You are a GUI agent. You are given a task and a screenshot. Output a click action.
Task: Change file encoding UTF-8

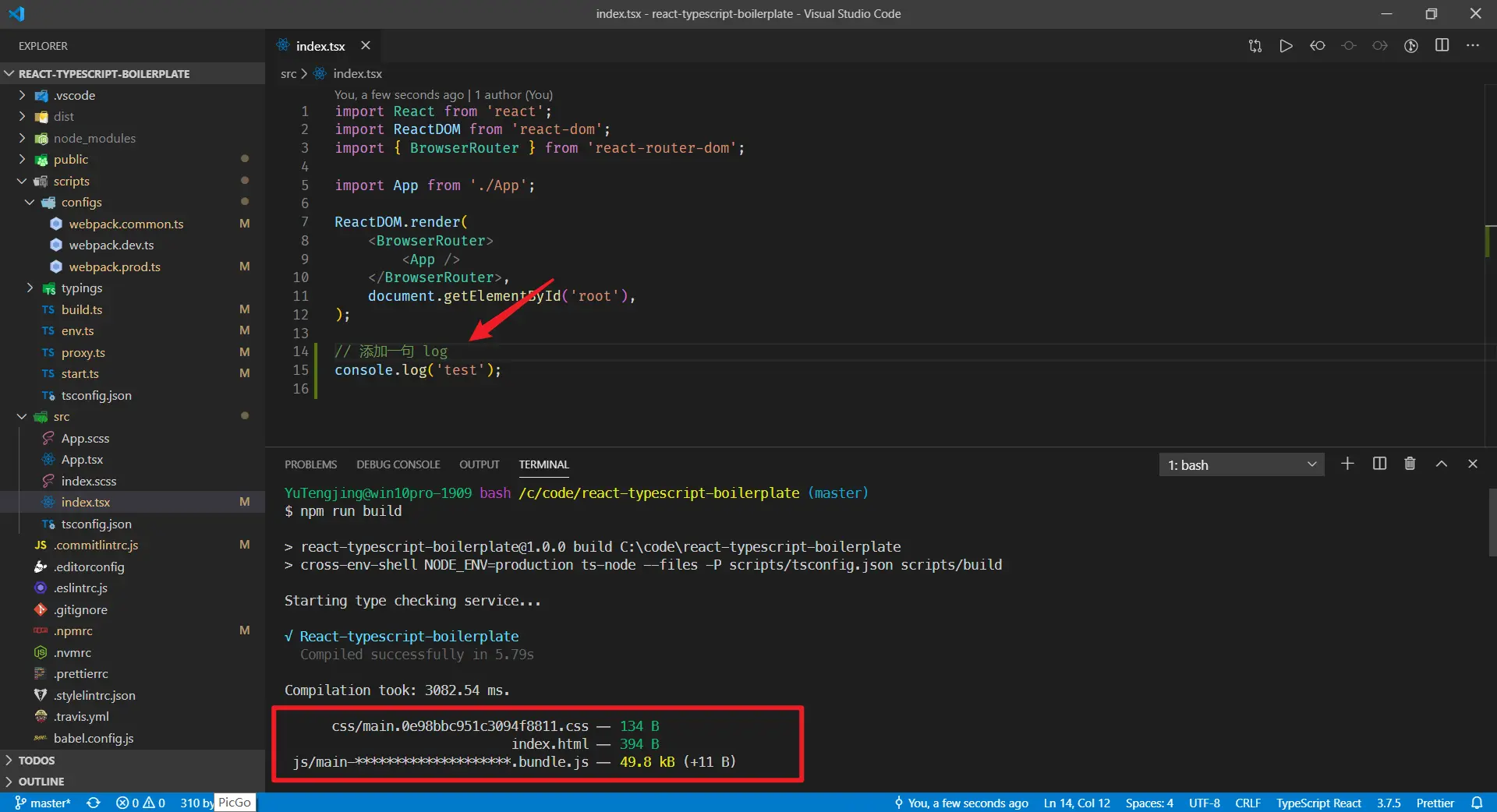pos(1205,803)
